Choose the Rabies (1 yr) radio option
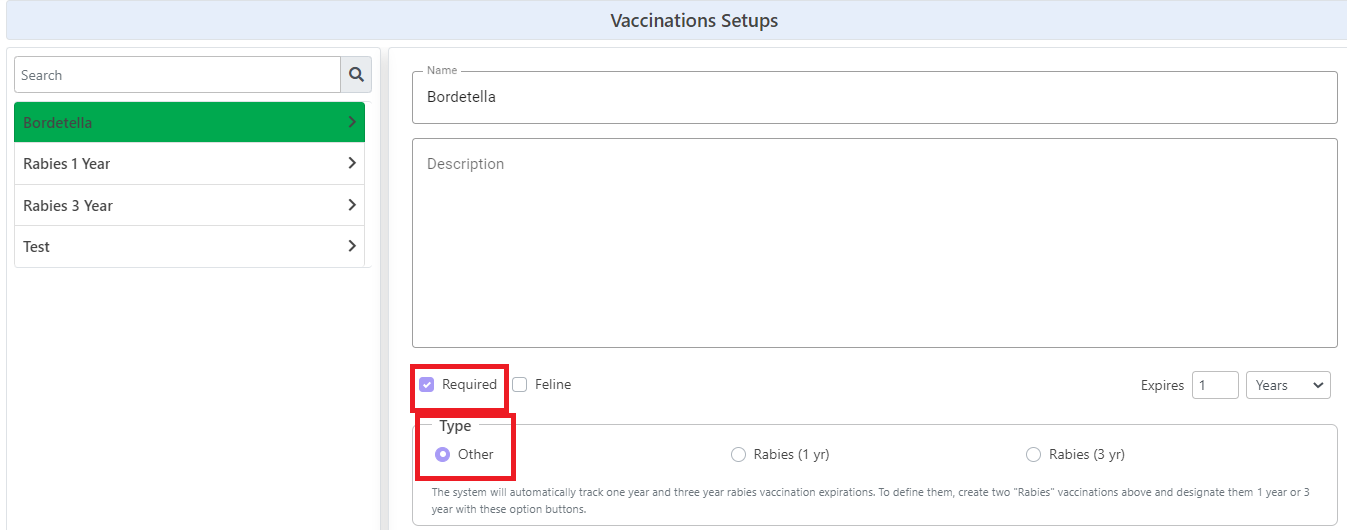This screenshot has width=1347, height=530. tap(738, 454)
